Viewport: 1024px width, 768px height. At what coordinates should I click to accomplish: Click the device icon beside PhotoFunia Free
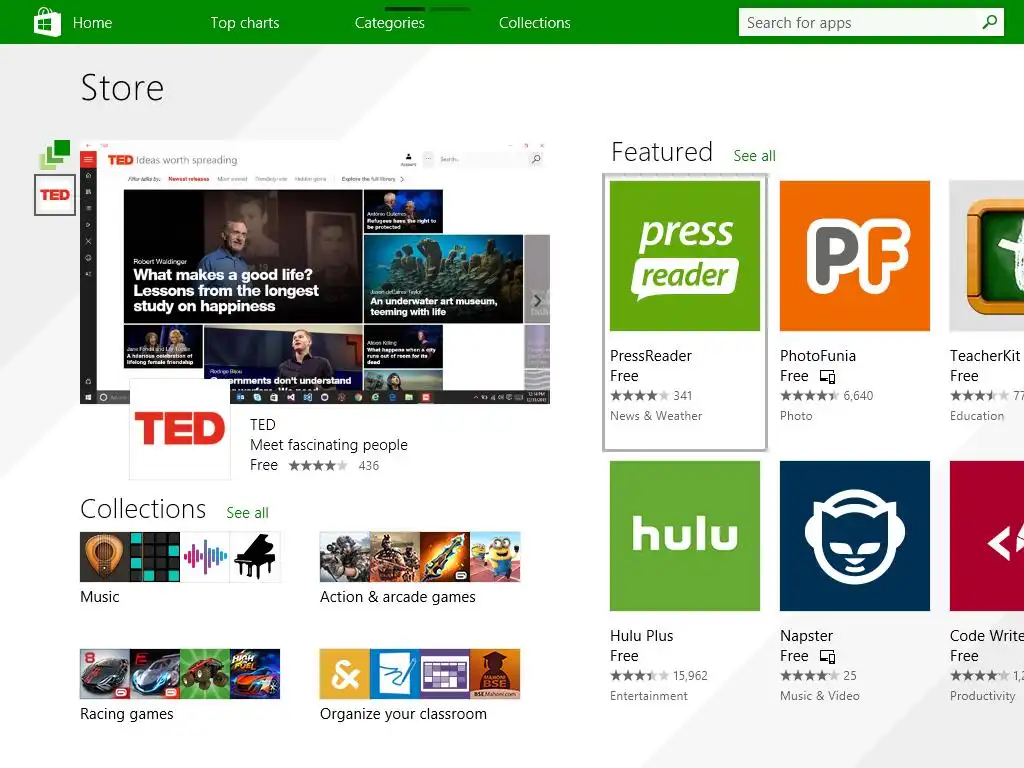[827, 377]
